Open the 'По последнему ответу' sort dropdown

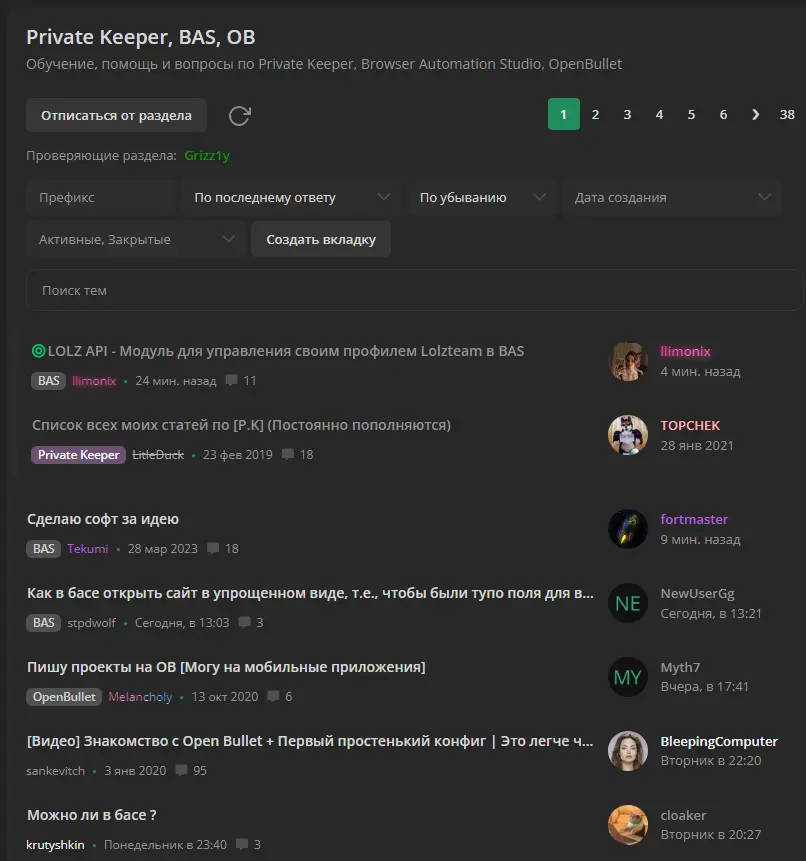291,198
